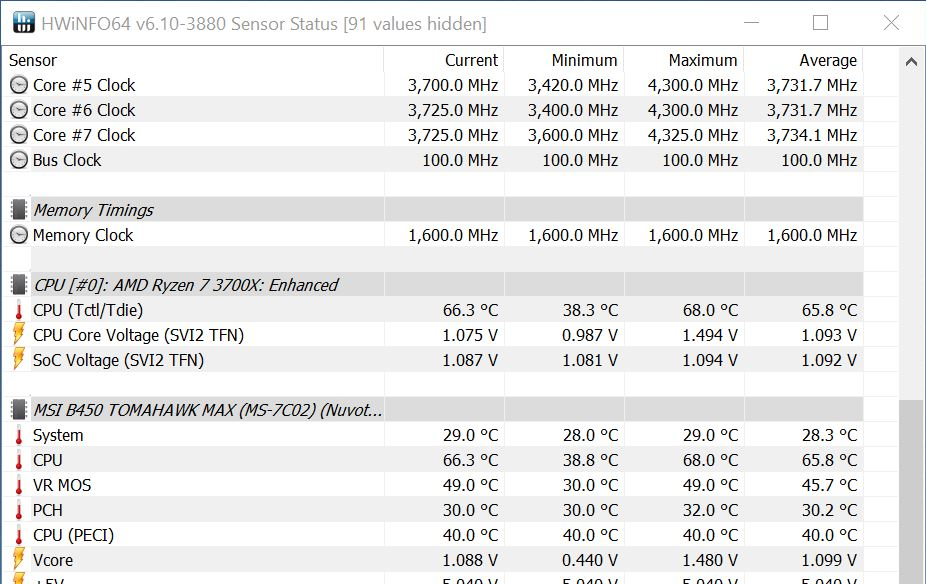Select the CPU (PECI) row label
926x584 pixels.
(73, 535)
